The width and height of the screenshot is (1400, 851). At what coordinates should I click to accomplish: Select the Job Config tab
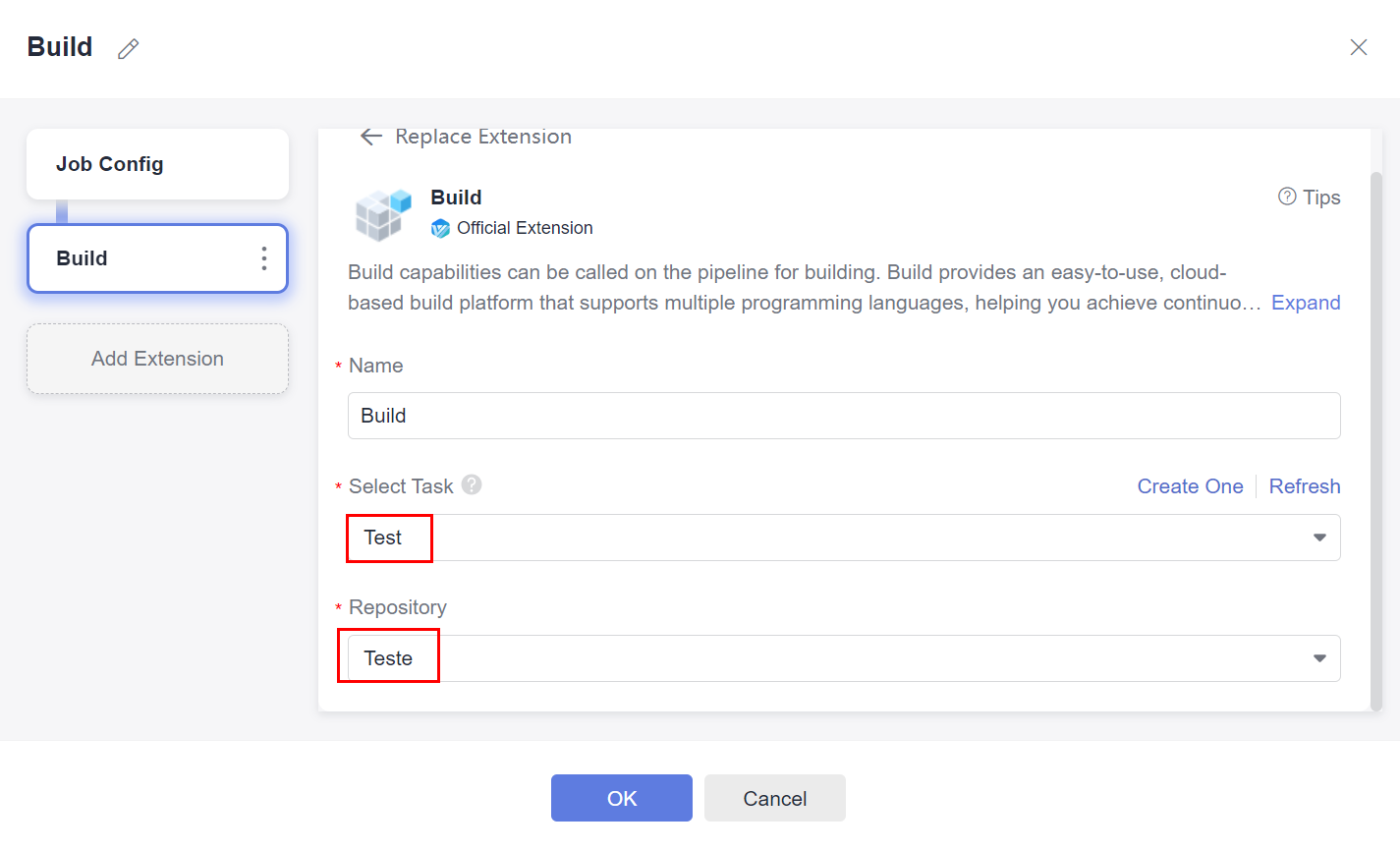[157, 164]
